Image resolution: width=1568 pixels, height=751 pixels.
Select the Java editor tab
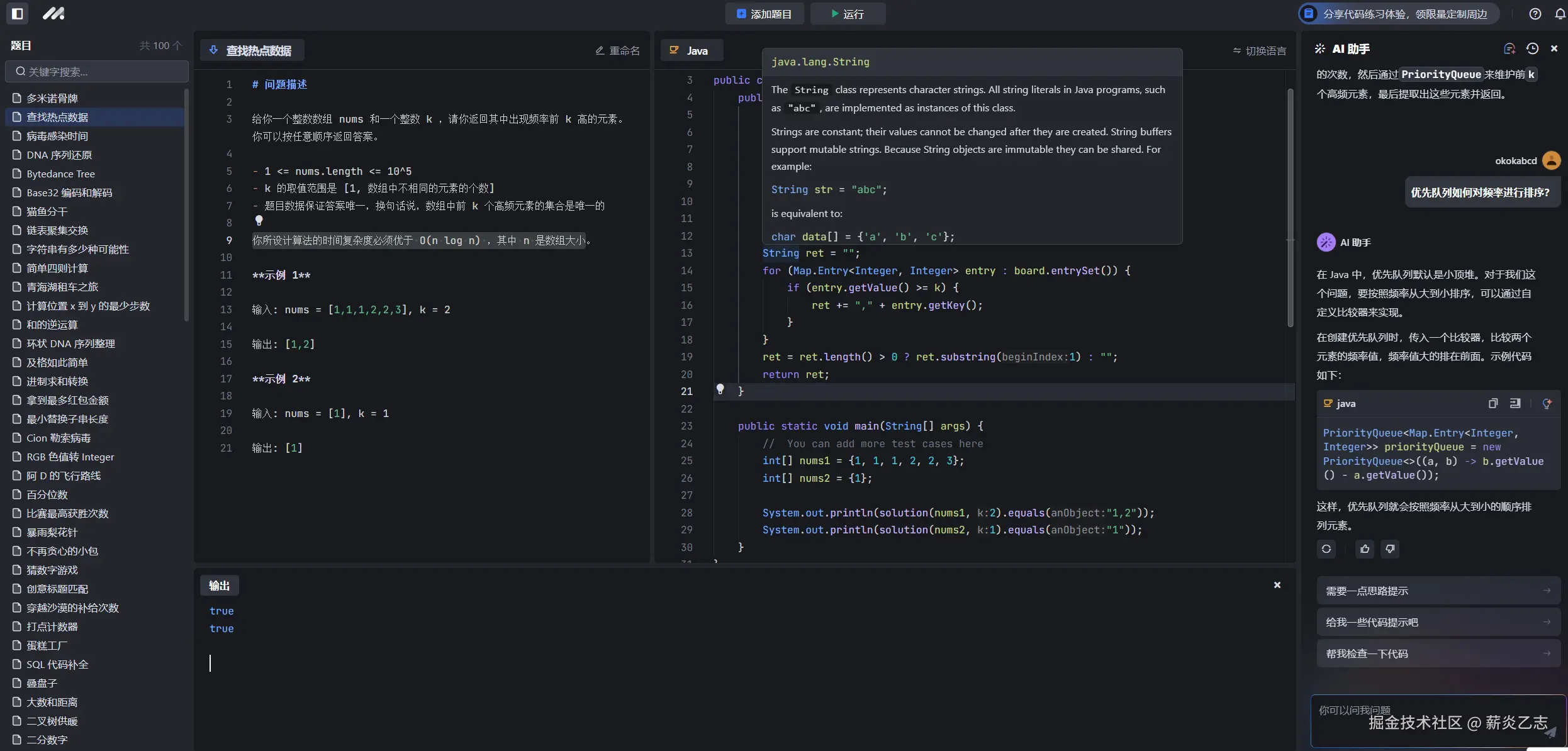click(x=690, y=51)
